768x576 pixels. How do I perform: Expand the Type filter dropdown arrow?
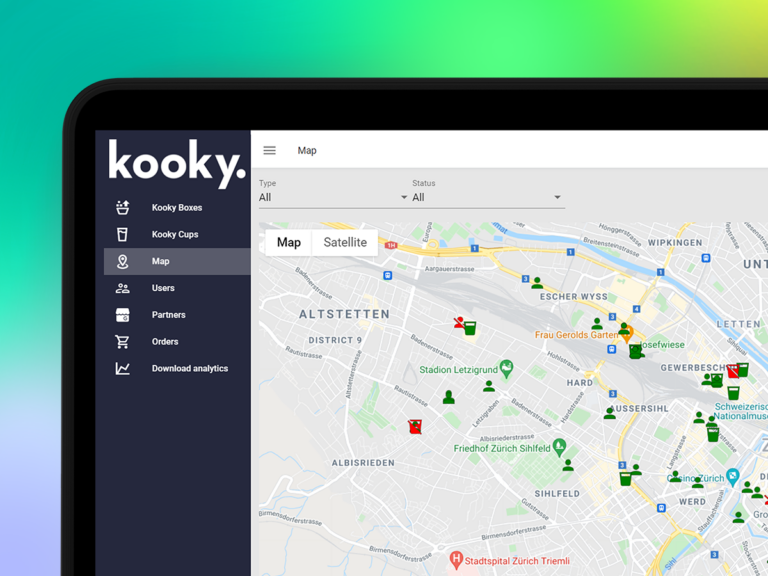coord(404,197)
